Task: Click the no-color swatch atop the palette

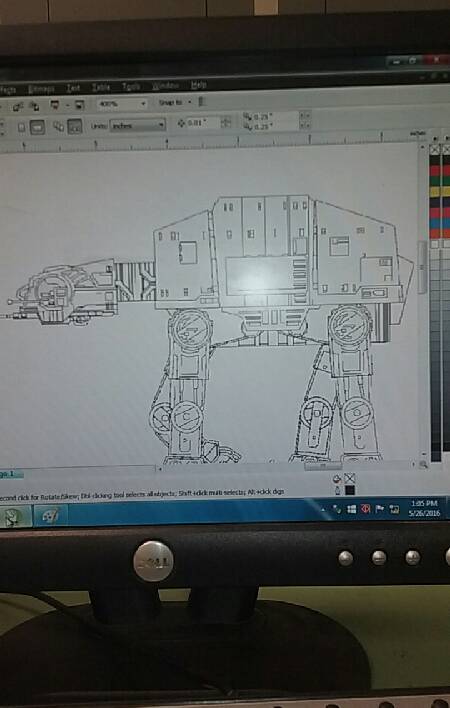Action: pos(435,150)
